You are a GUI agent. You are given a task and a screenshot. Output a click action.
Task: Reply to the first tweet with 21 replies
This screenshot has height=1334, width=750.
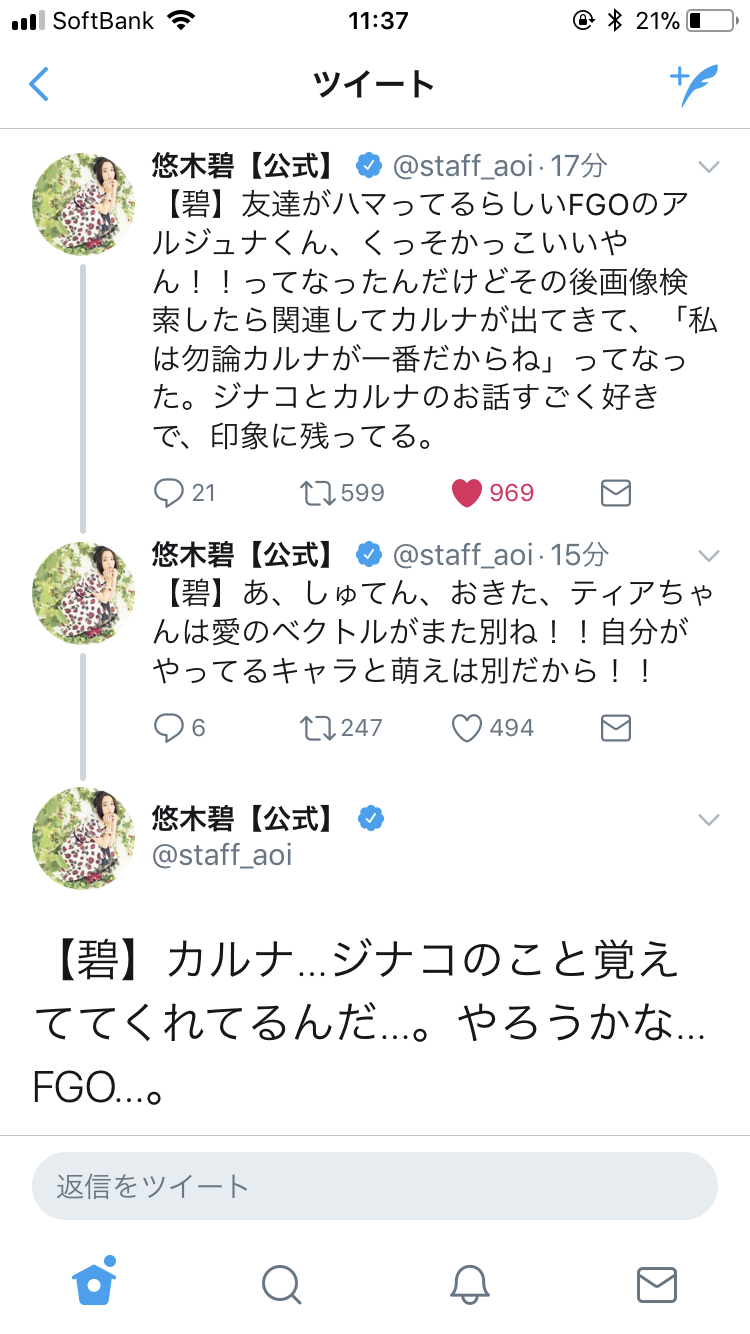coord(169,492)
